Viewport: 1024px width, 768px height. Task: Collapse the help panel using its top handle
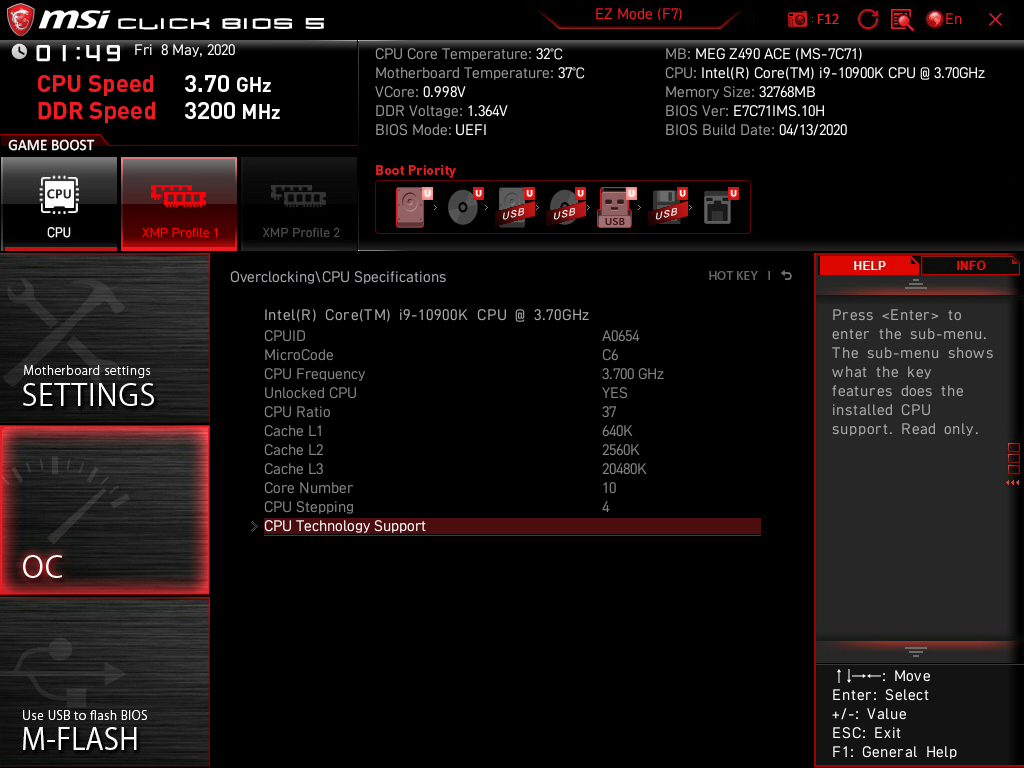(x=916, y=283)
